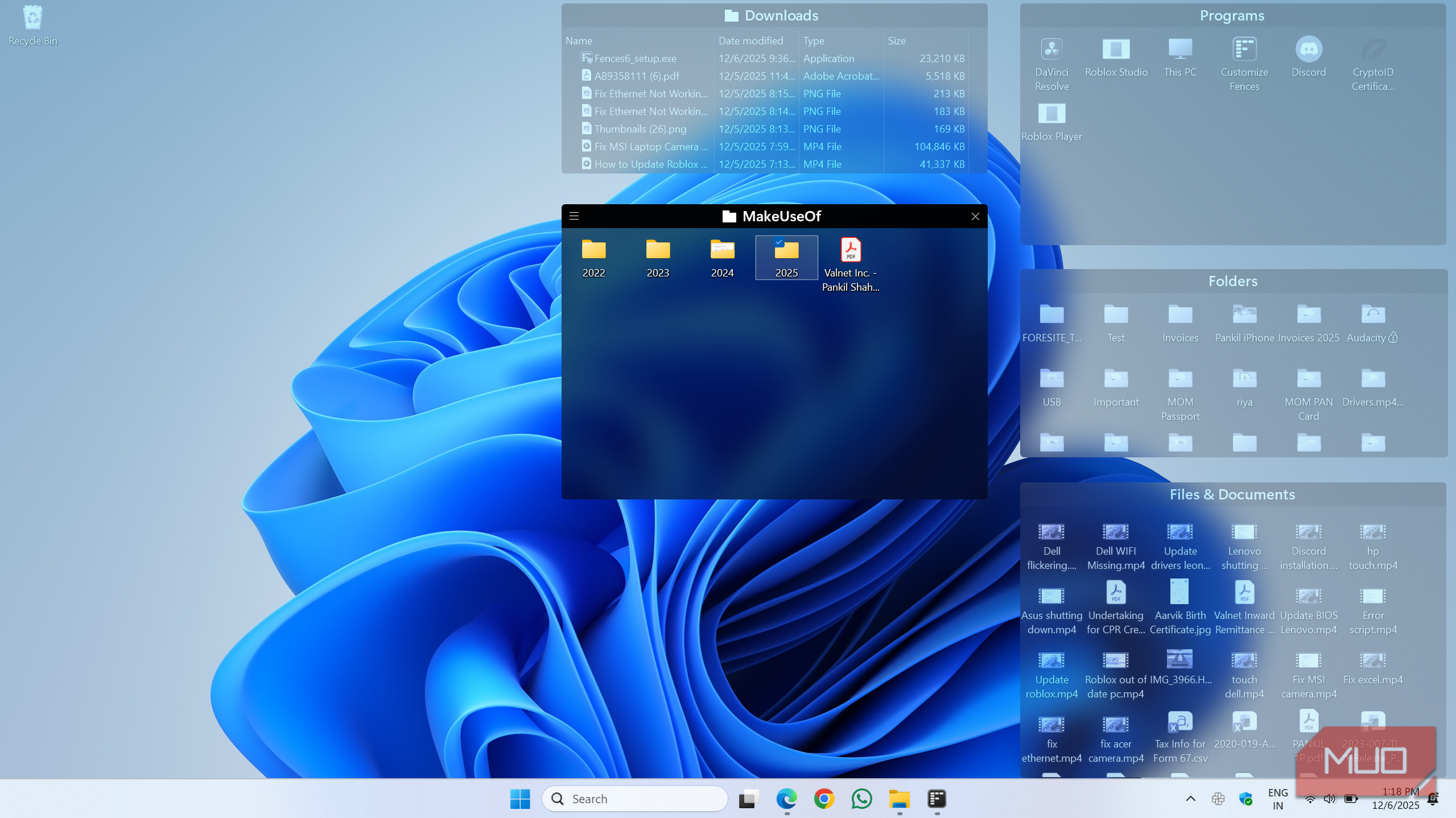Open the riya folder

[1244, 387]
